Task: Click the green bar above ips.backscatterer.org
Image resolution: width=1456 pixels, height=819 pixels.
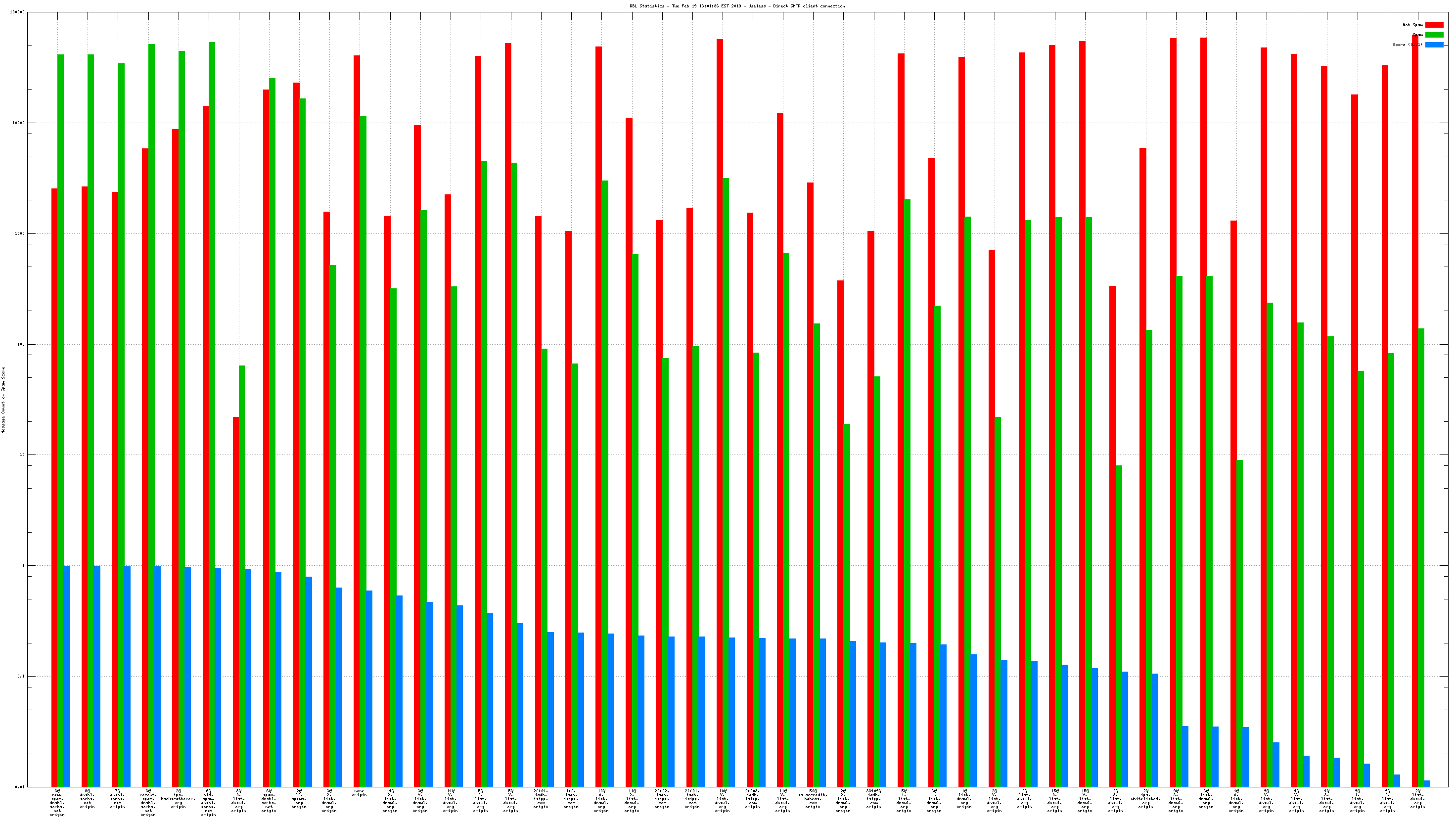Action: (182, 396)
